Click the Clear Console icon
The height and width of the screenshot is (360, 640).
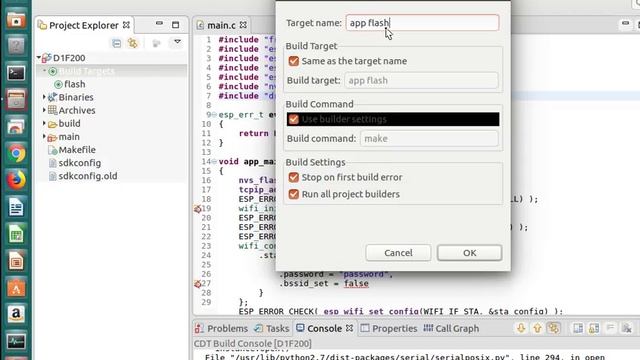(627, 328)
